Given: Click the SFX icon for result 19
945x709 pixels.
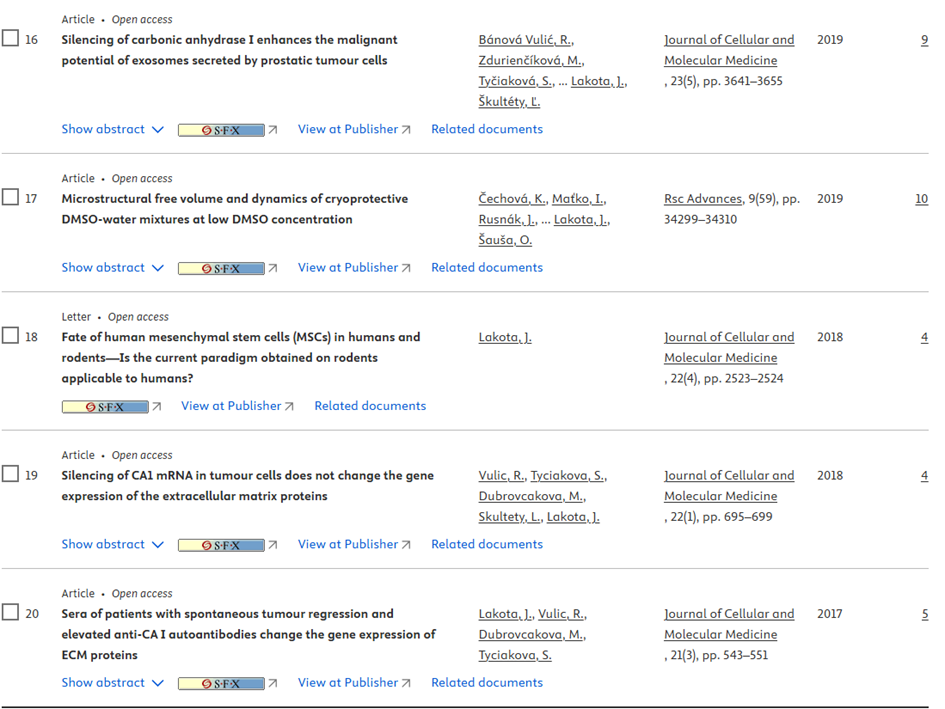Looking at the screenshot, I should point(221,545).
